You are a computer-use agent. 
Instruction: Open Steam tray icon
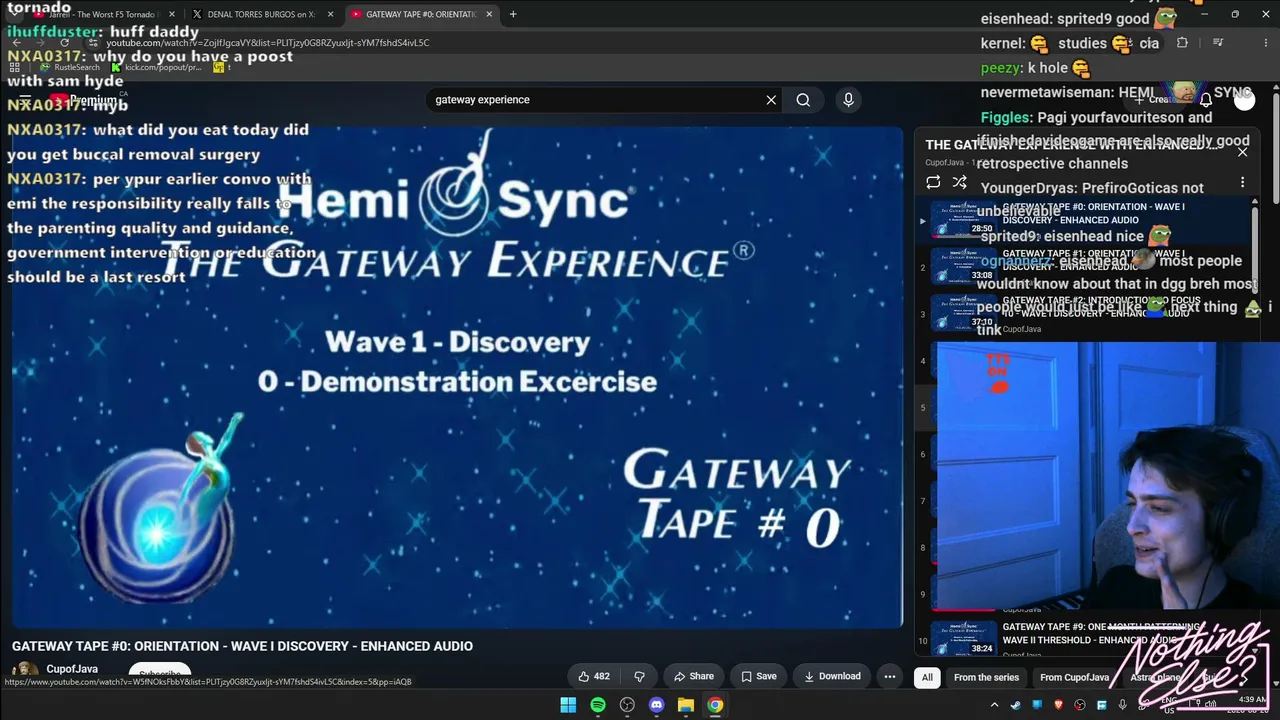coord(1016,705)
